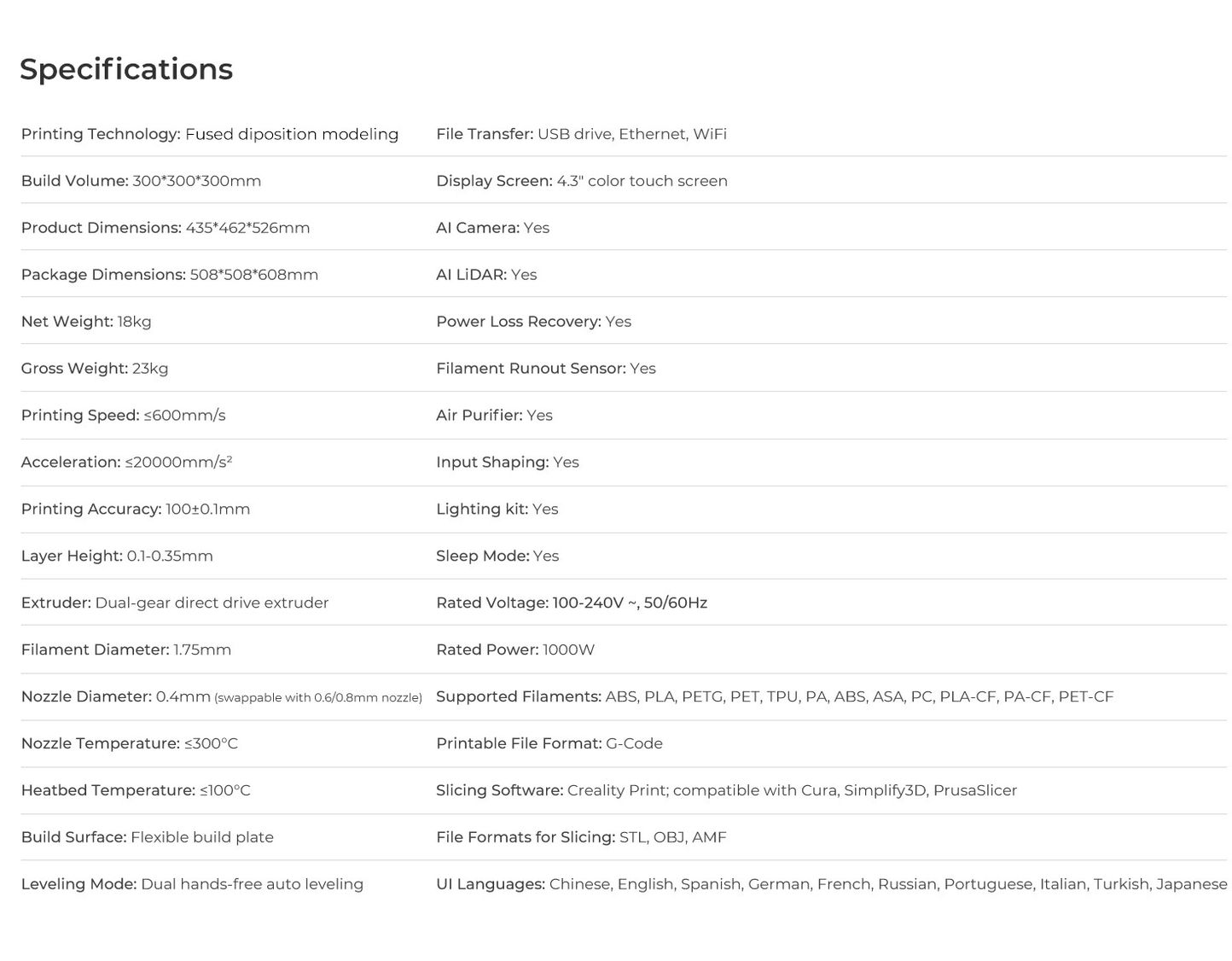1232x961 pixels.
Task: Click the Printing Technology spec row
Action: (x=209, y=134)
